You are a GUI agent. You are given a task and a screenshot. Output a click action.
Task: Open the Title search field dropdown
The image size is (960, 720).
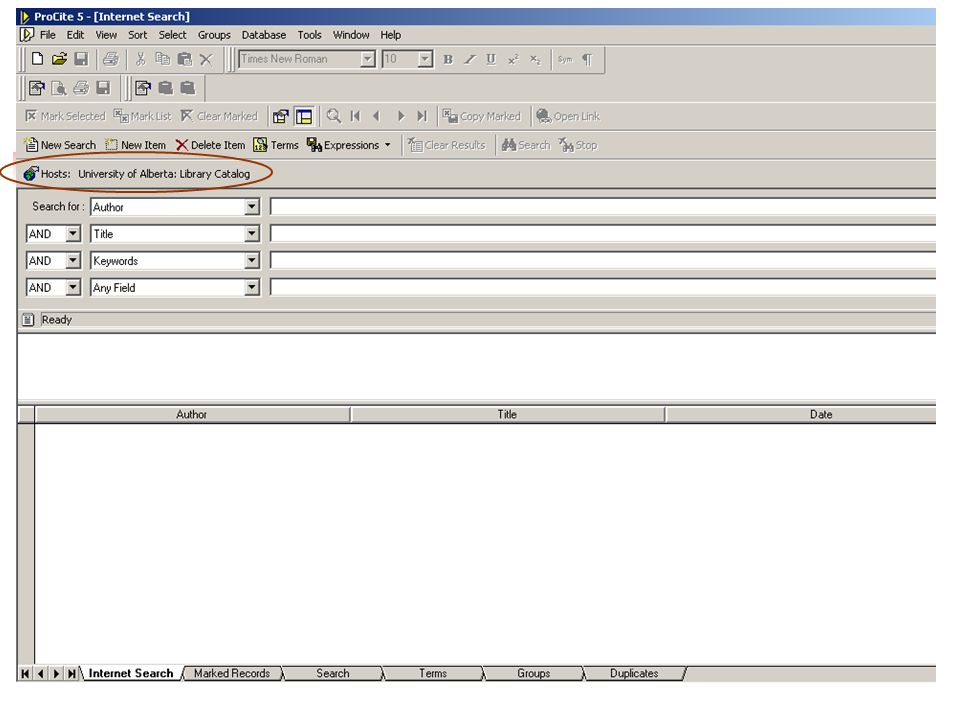(252, 234)
